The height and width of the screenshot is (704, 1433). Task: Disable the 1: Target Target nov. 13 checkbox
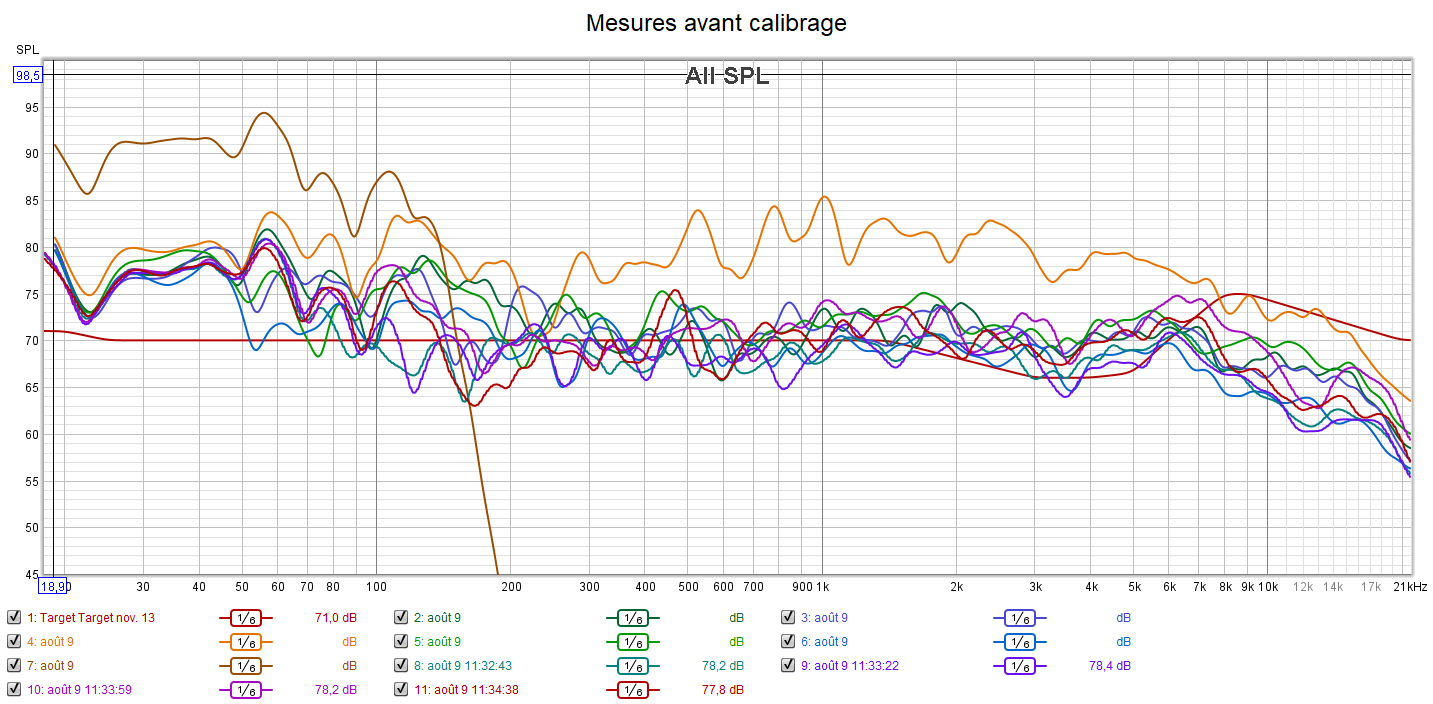[x=14, y=618]
